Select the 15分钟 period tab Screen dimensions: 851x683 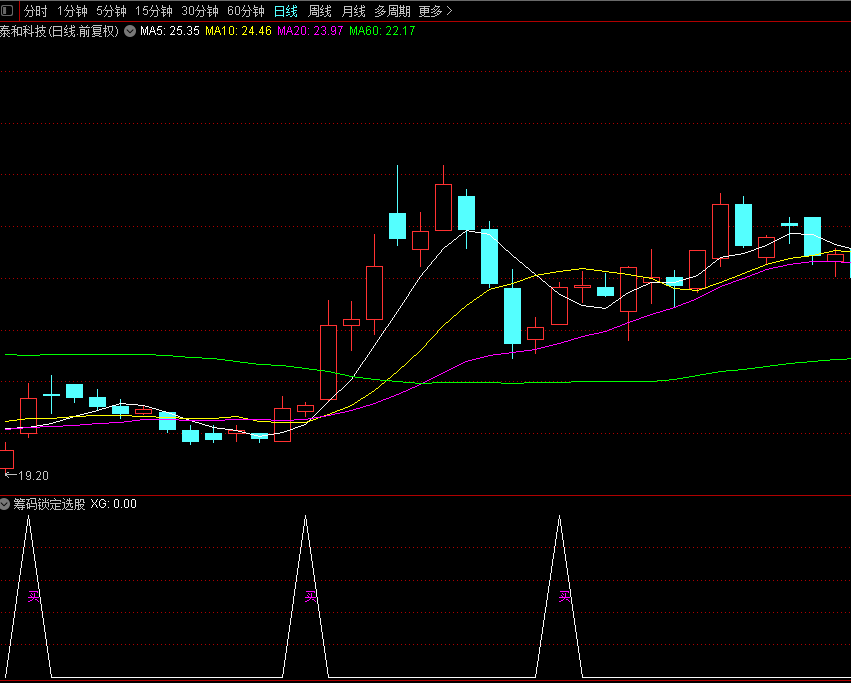pyautogui.click(x=154, y=11)
